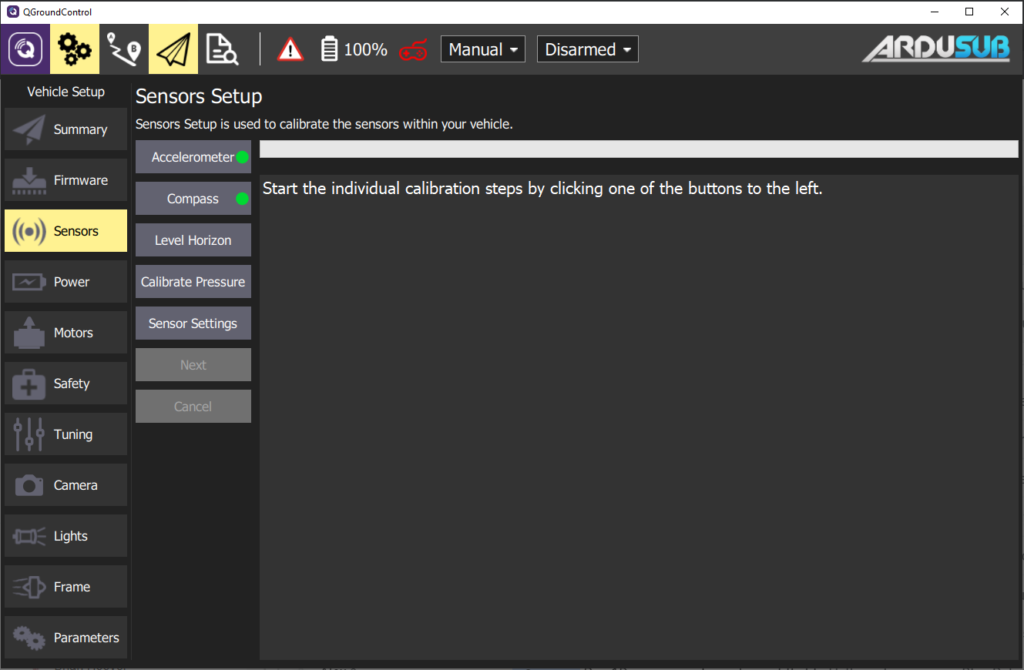1024x670 pixels.
Task: Open the Parameters section in sidebar
Action: [x=65, y=637]
